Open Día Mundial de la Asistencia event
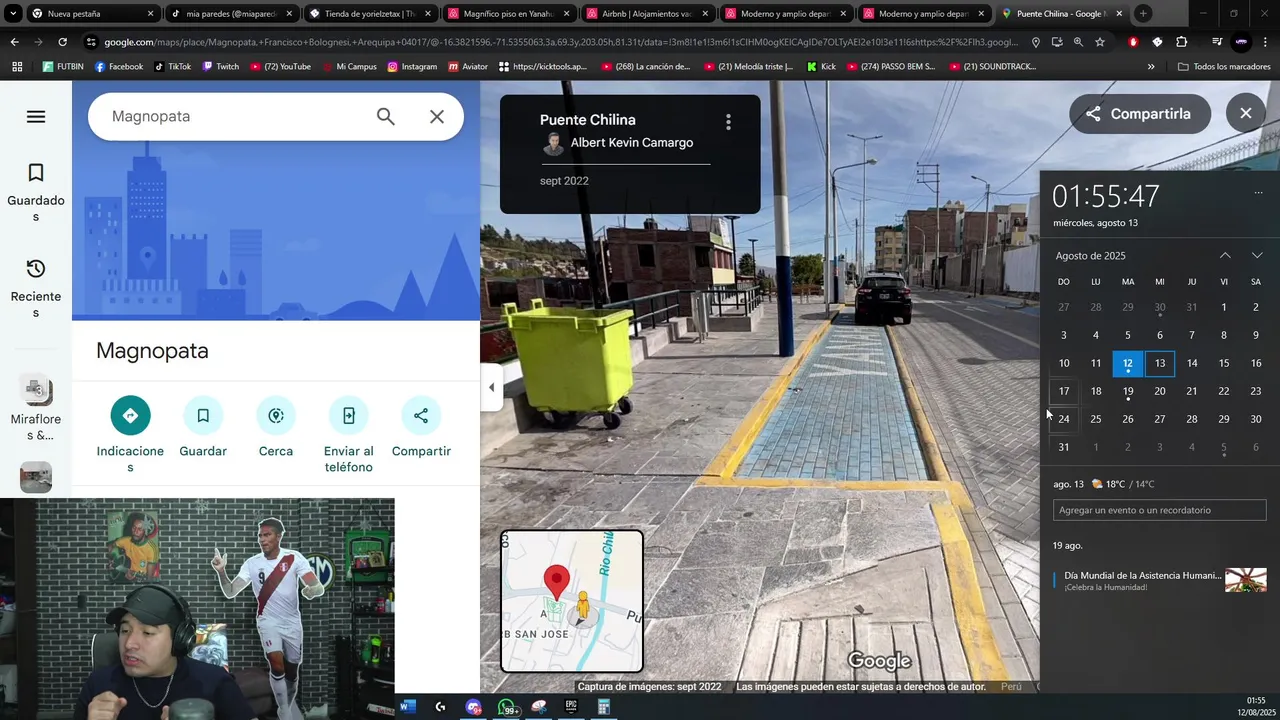The height and width of the screenshot is (720, 1280). point(1160,580)
